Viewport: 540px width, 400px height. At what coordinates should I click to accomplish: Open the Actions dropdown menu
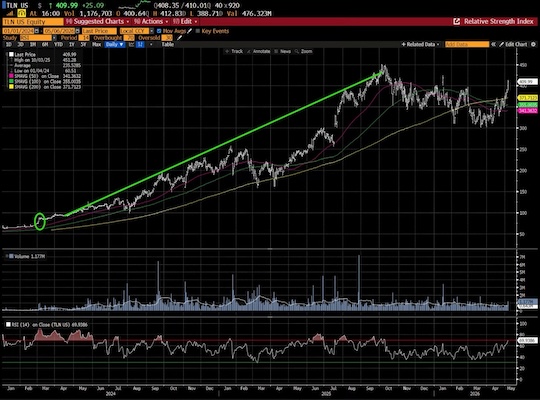point(151,21)
